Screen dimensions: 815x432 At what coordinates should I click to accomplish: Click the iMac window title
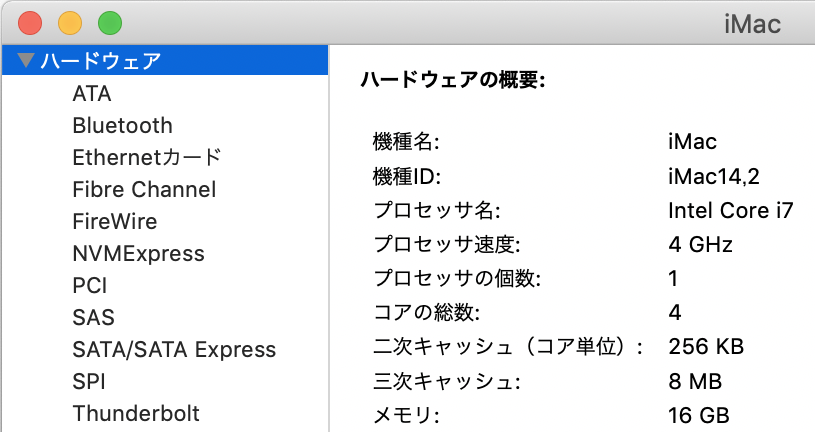752,24
